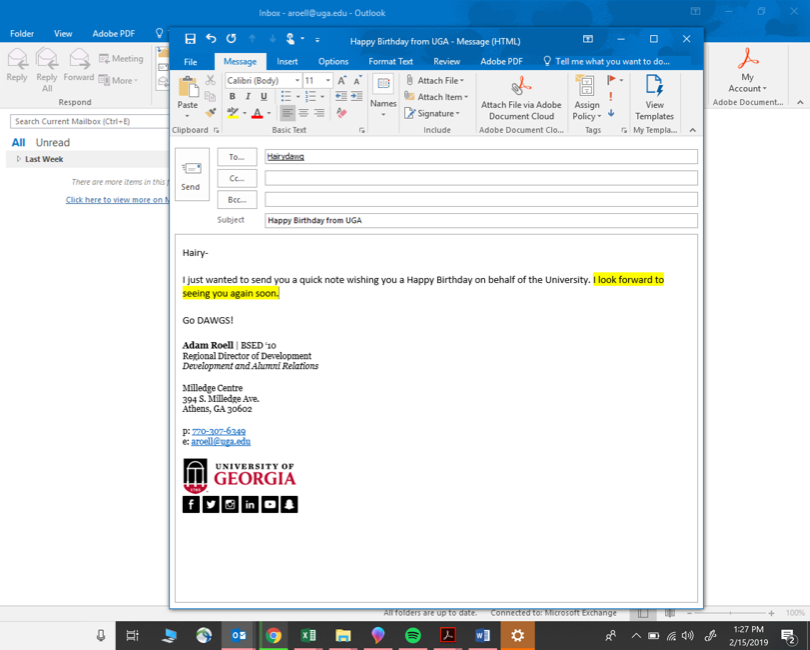The width and height of the screenshot is (810, 650).
Task: Set paragraph alignment to Align Right
Action: point(319,112)
